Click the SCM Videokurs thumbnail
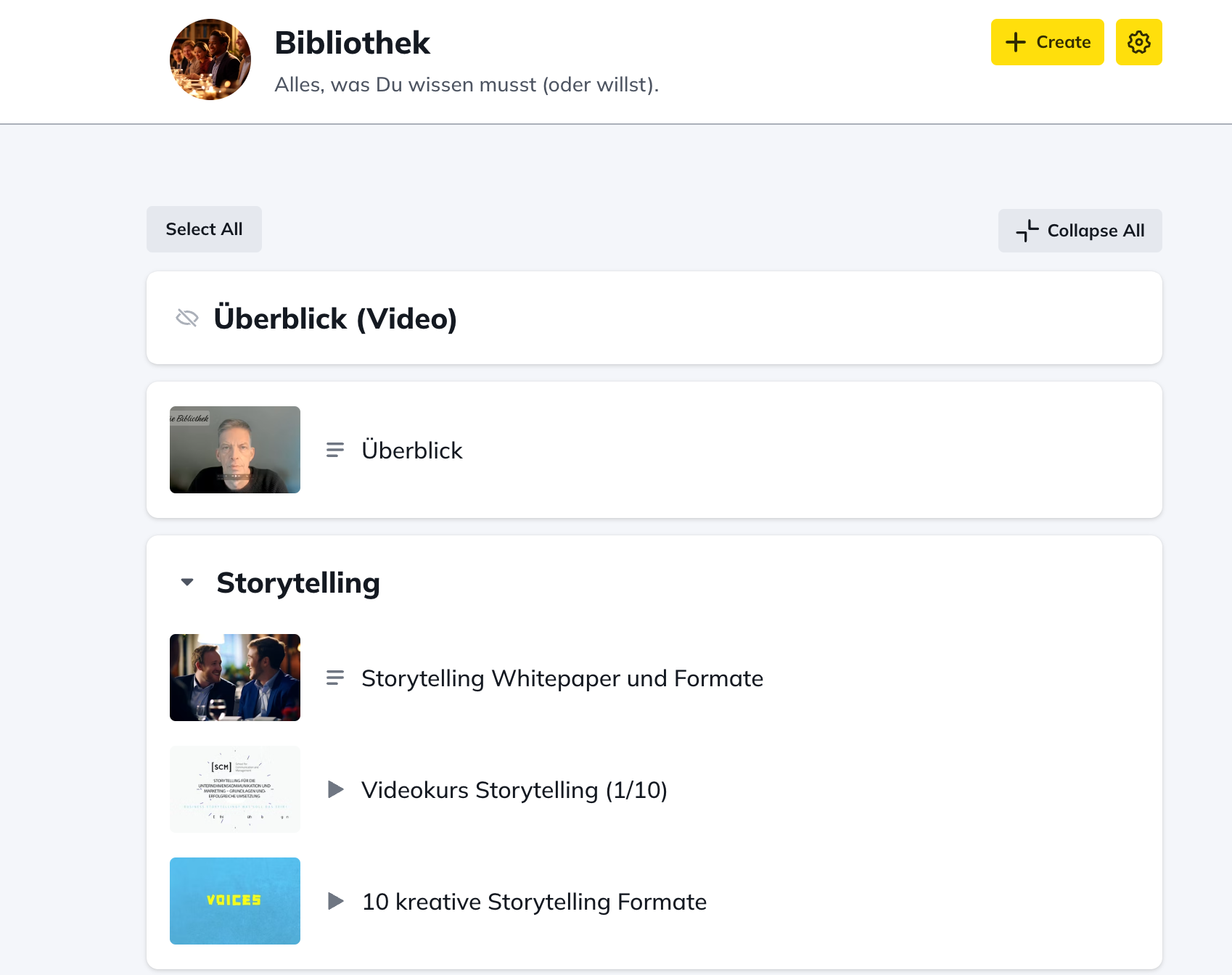Viewport: 1232px width, 975px height. coord(235,789)
